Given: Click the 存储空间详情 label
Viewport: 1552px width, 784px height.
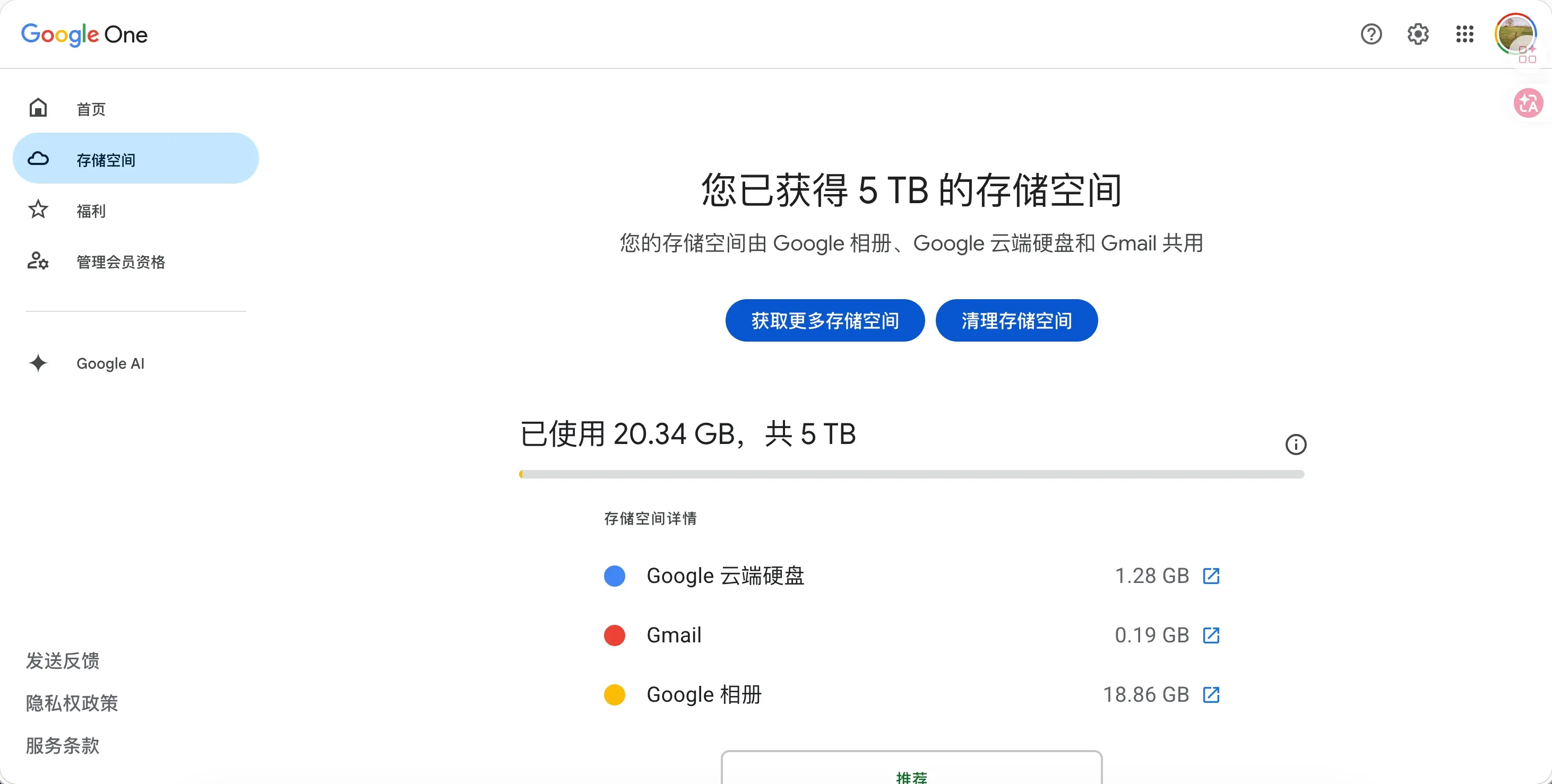Looking at the screenshot, I should tap(651, 518).
